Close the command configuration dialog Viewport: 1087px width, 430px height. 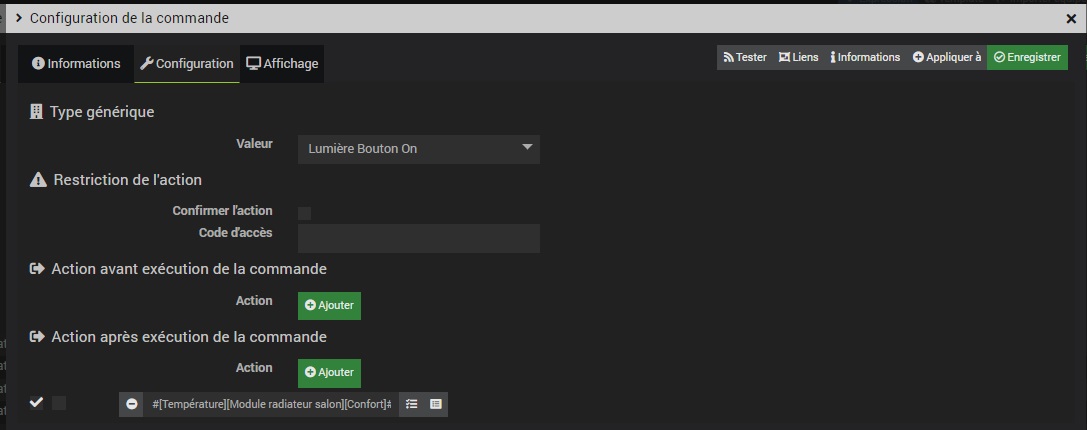pos(1071,19)
